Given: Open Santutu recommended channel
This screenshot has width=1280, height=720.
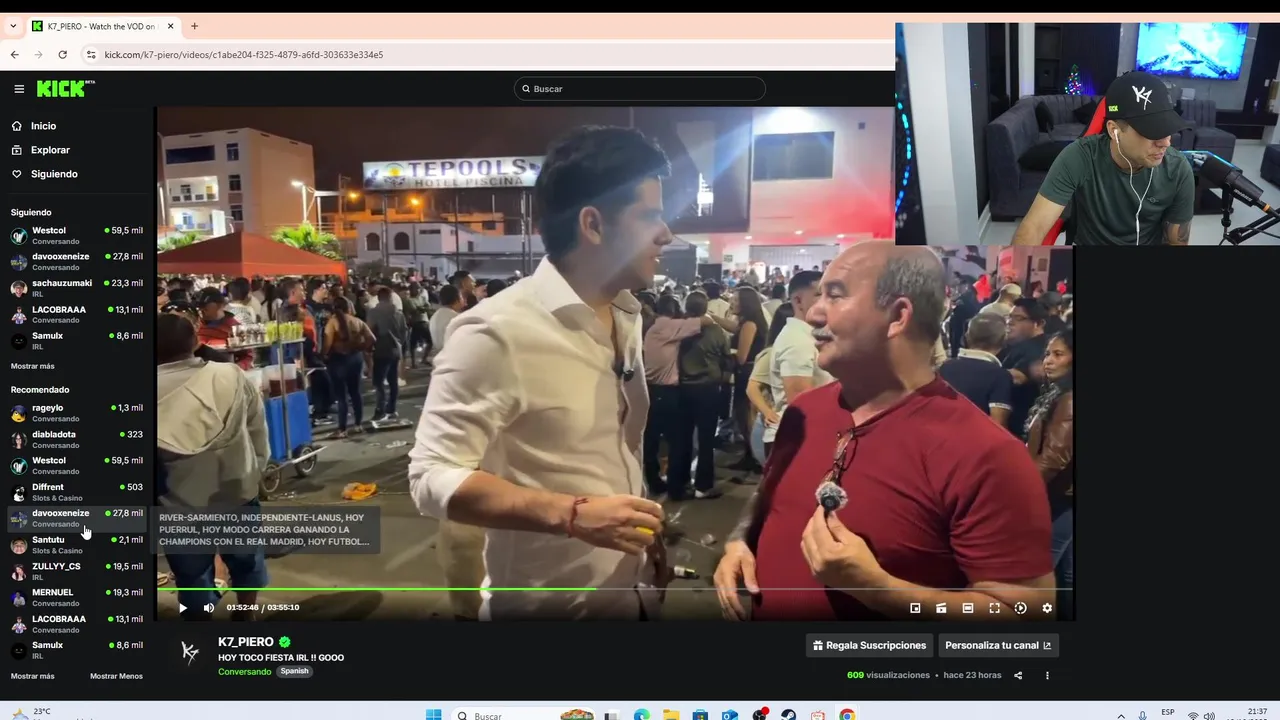Looking at the screenshot, I should tap(77, 545).
